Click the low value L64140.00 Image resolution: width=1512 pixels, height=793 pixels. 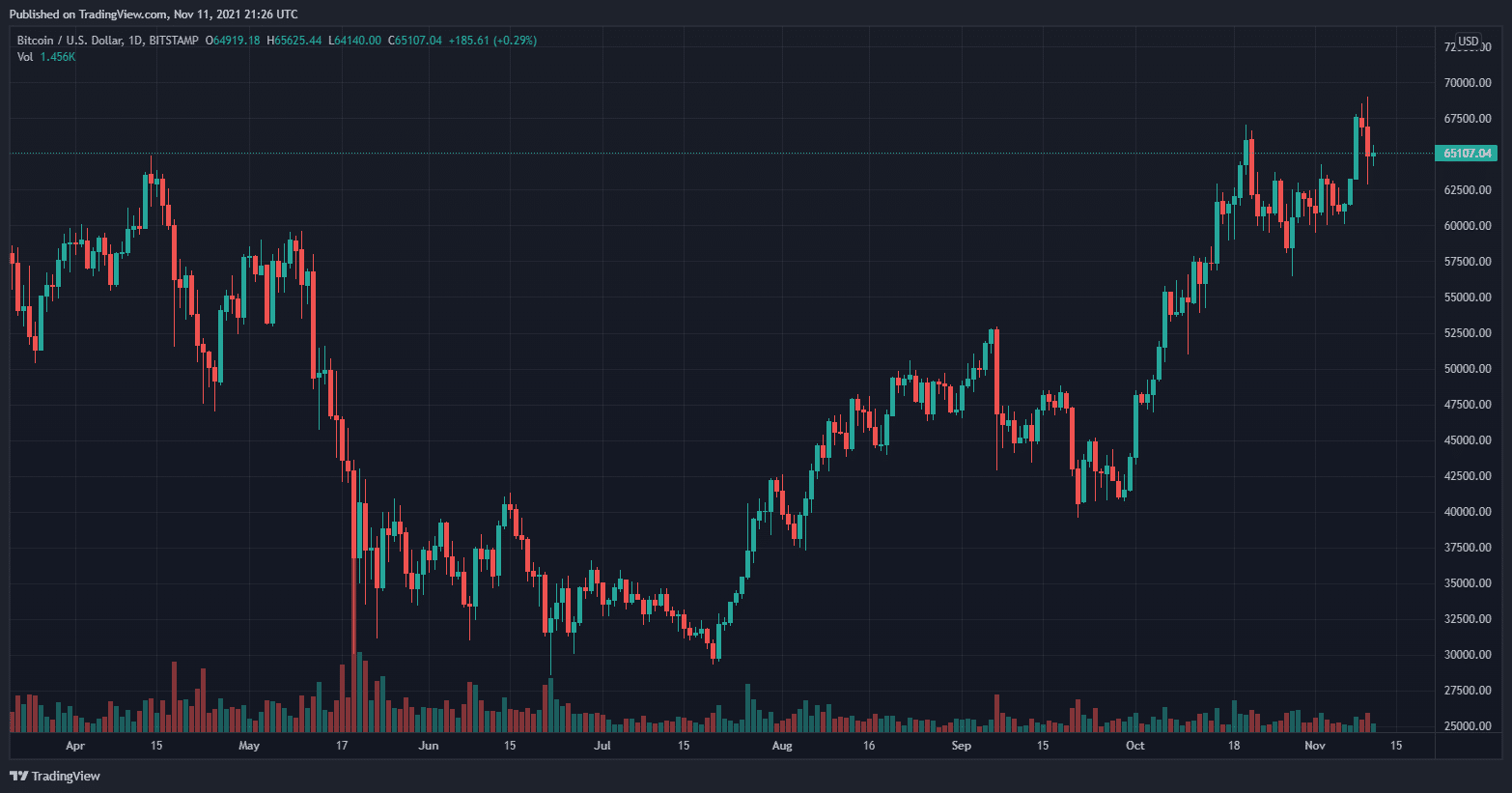click(355, 41)
